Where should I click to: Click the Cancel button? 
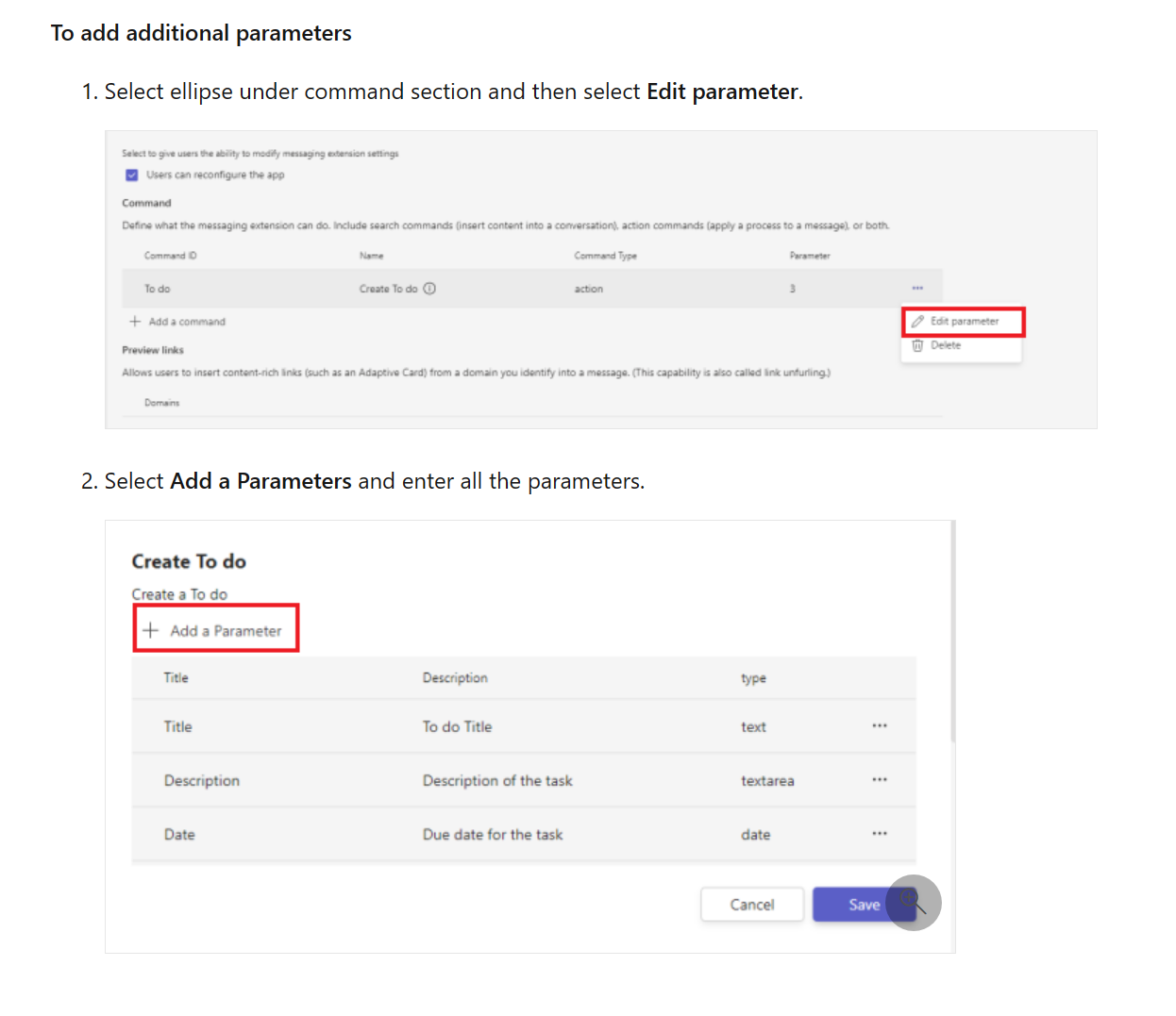751,904
